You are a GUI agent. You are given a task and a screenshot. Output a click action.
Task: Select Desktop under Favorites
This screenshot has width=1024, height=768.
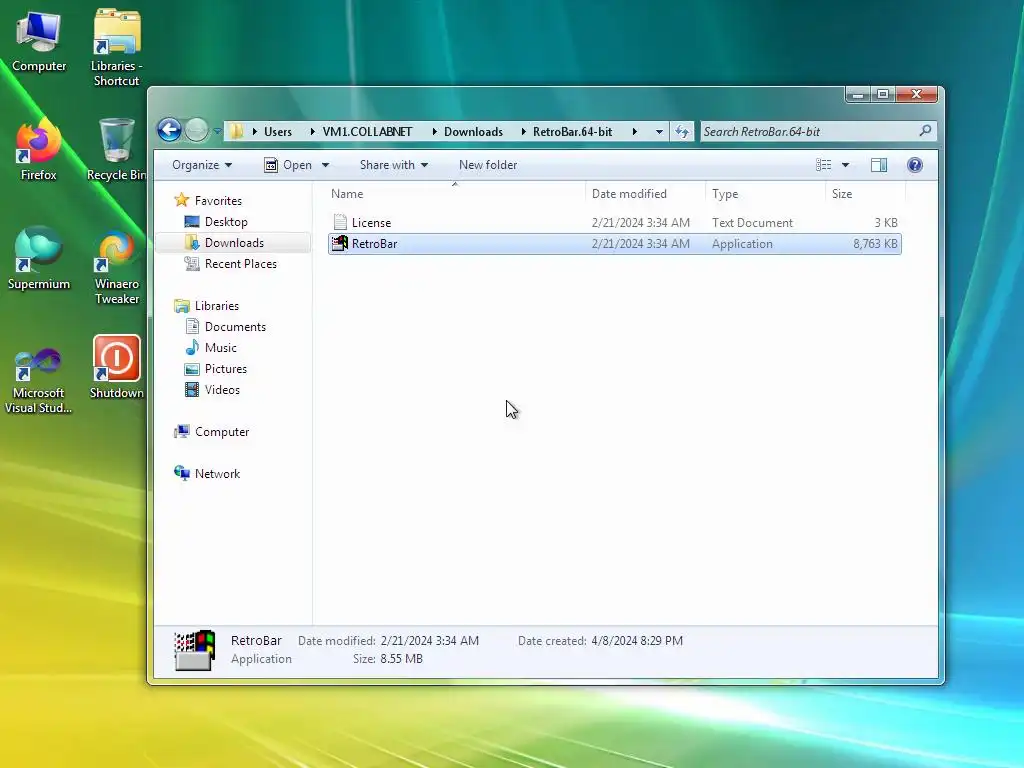pos(226,221)
